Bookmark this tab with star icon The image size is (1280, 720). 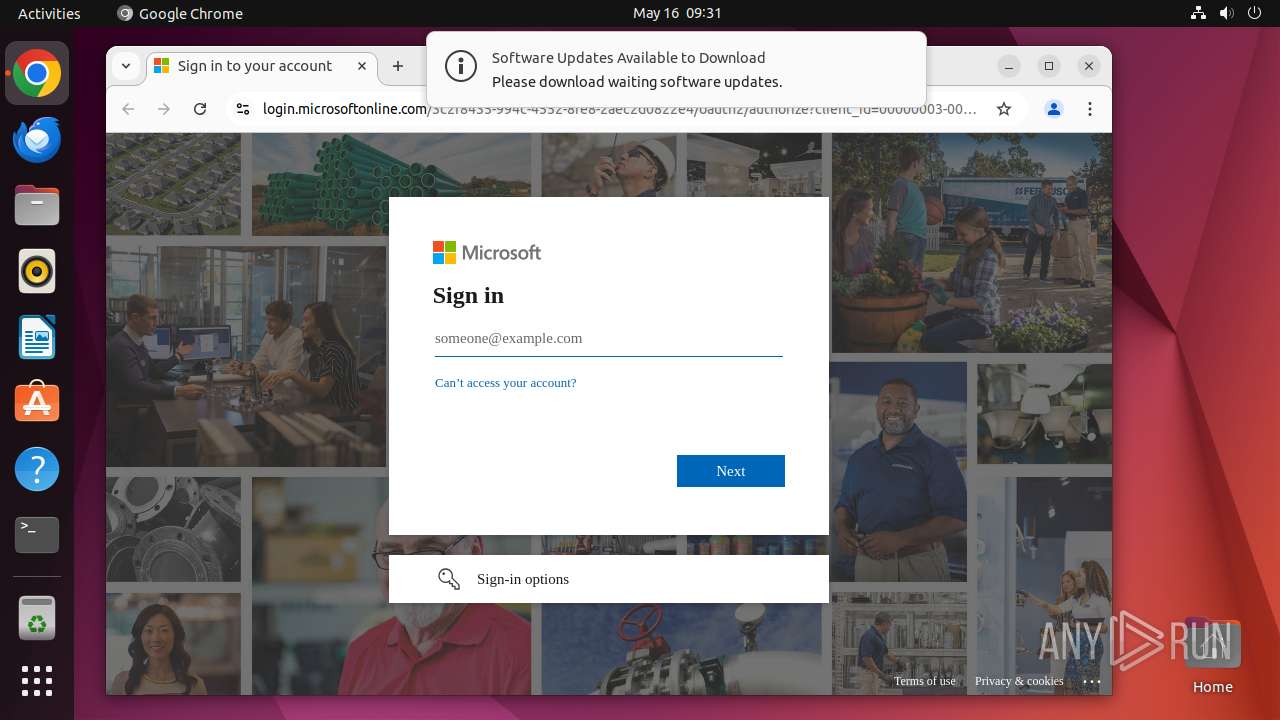(x=1004, y=109)
